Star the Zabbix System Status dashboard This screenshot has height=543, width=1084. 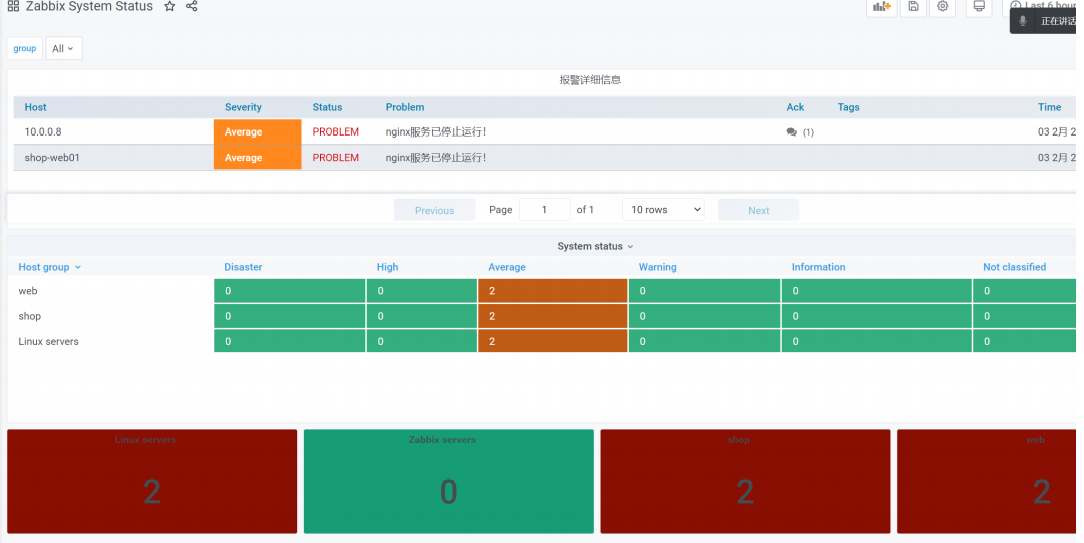[x=169, y=6]
